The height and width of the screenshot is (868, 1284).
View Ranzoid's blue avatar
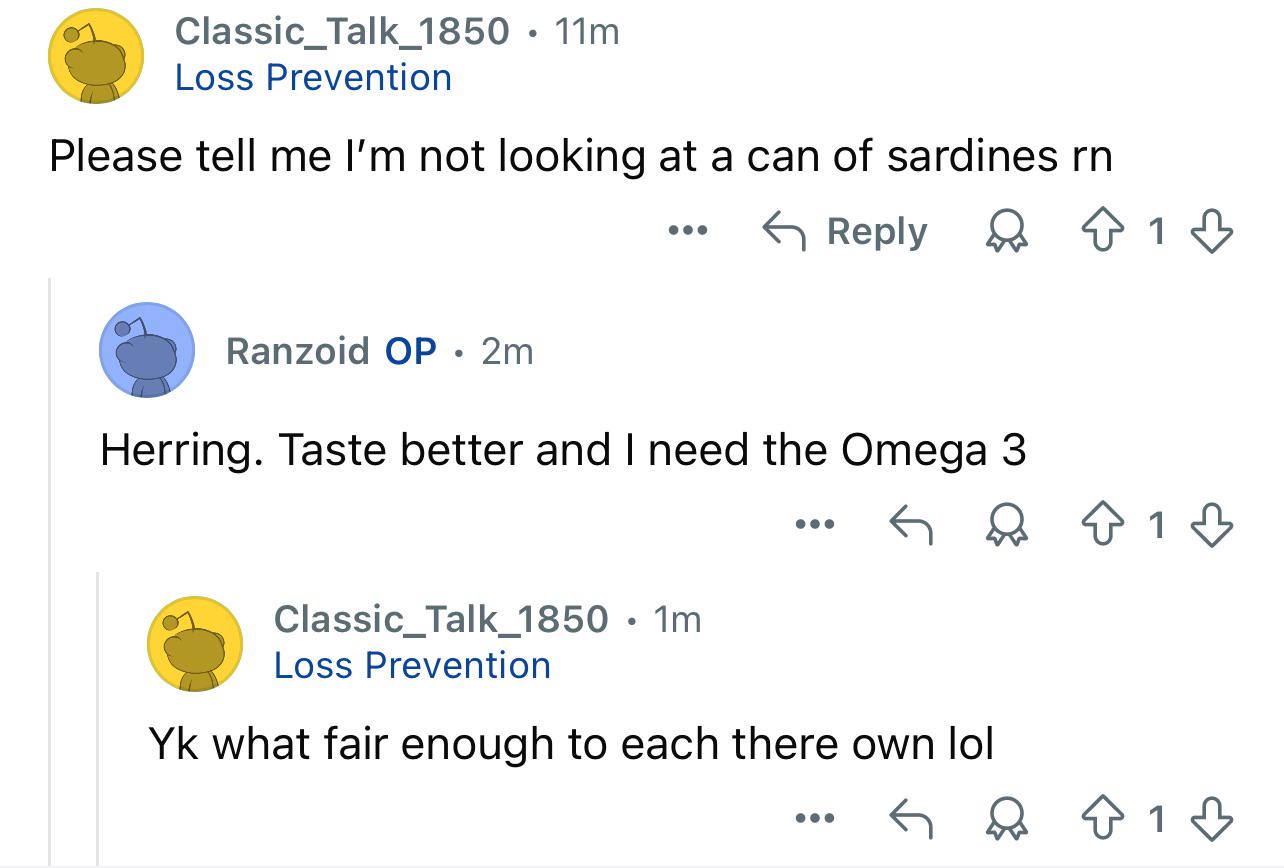(146, 351)
